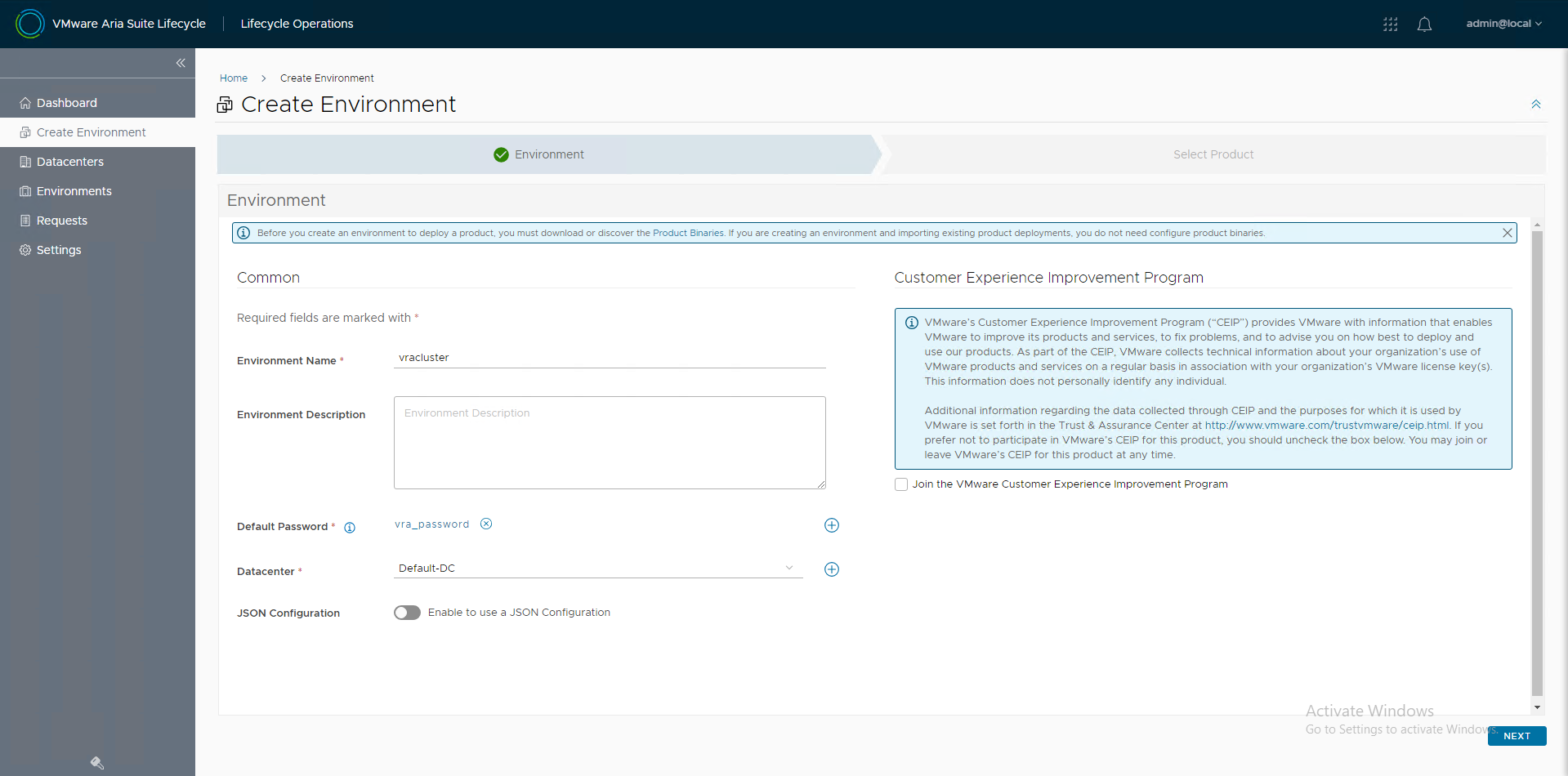Click the Datacenters sidebar icon
The height and width of the screenshot is (776, 1568).
pos(25,162)
